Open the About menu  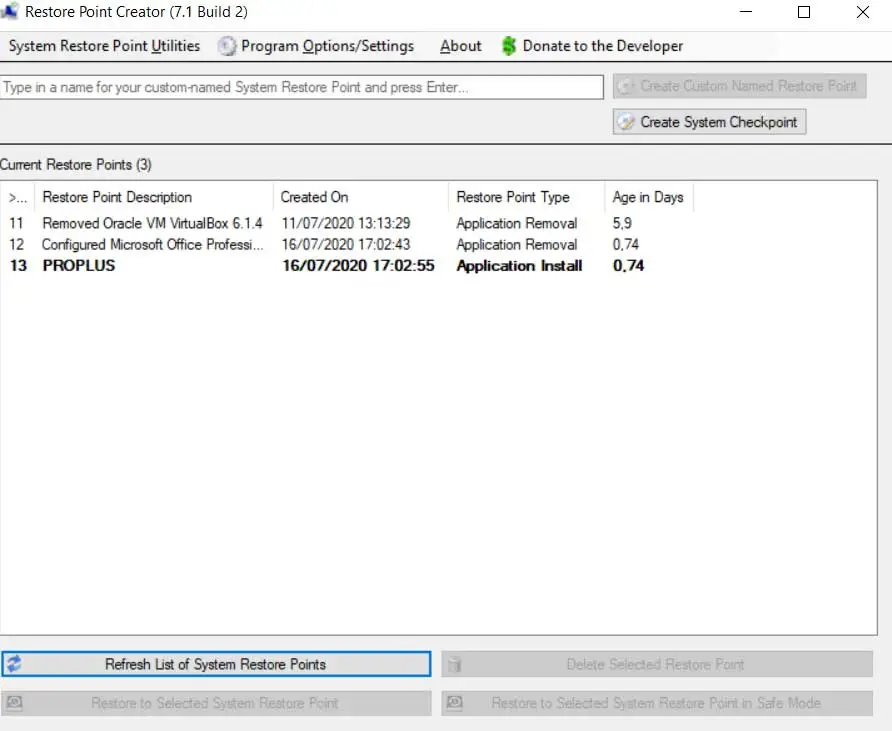pyautogui.click(x=460, y=46)
